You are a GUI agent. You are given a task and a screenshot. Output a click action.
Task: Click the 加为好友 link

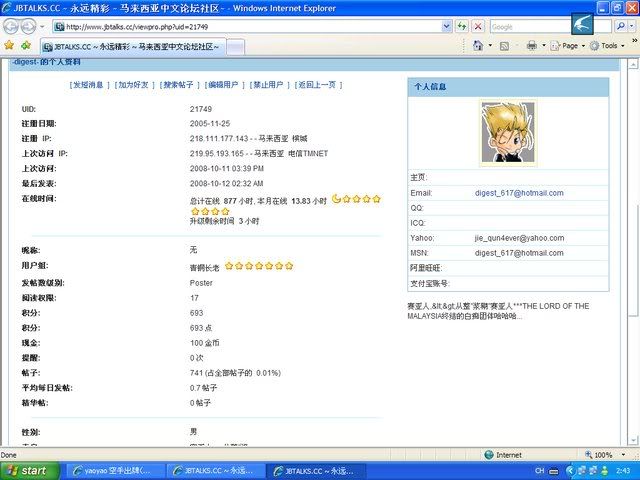pos(134,85)
